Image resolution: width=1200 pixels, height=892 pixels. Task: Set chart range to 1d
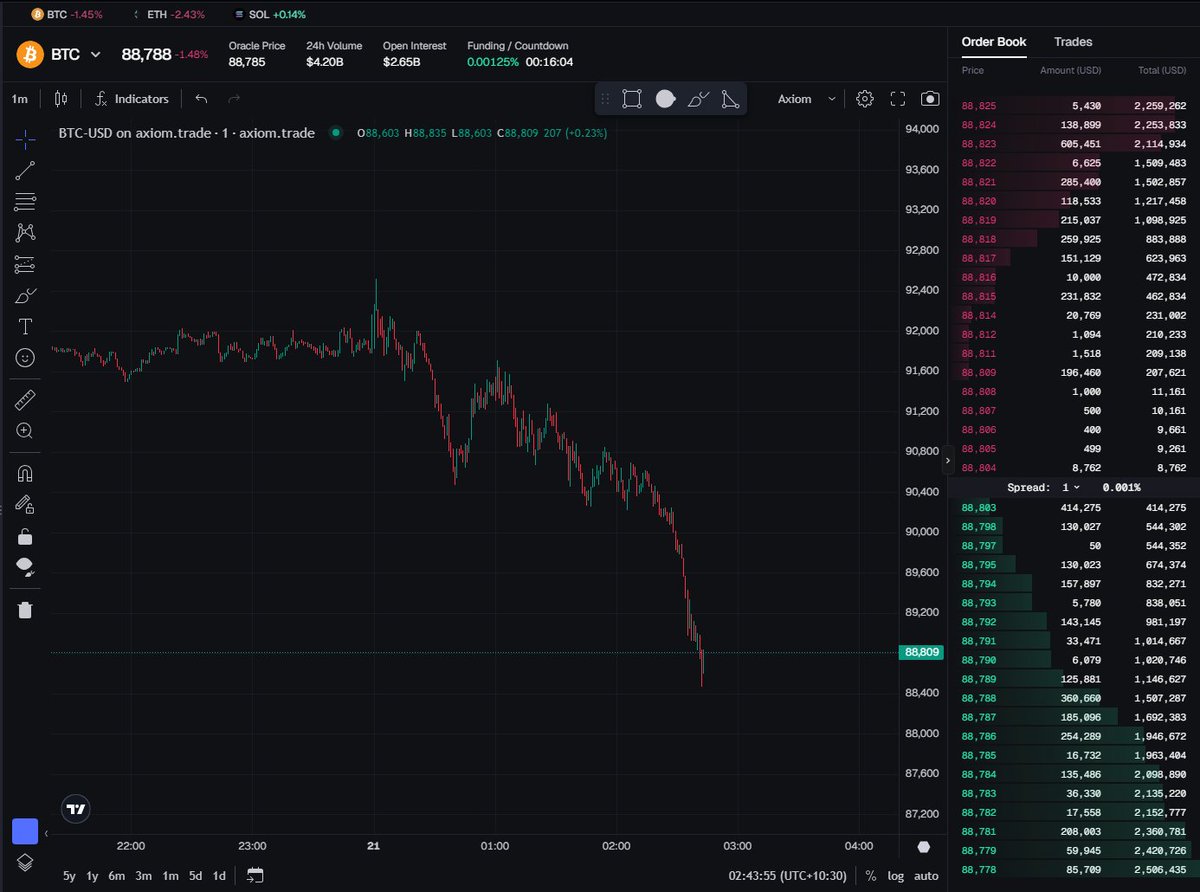(x=219, y=876)
